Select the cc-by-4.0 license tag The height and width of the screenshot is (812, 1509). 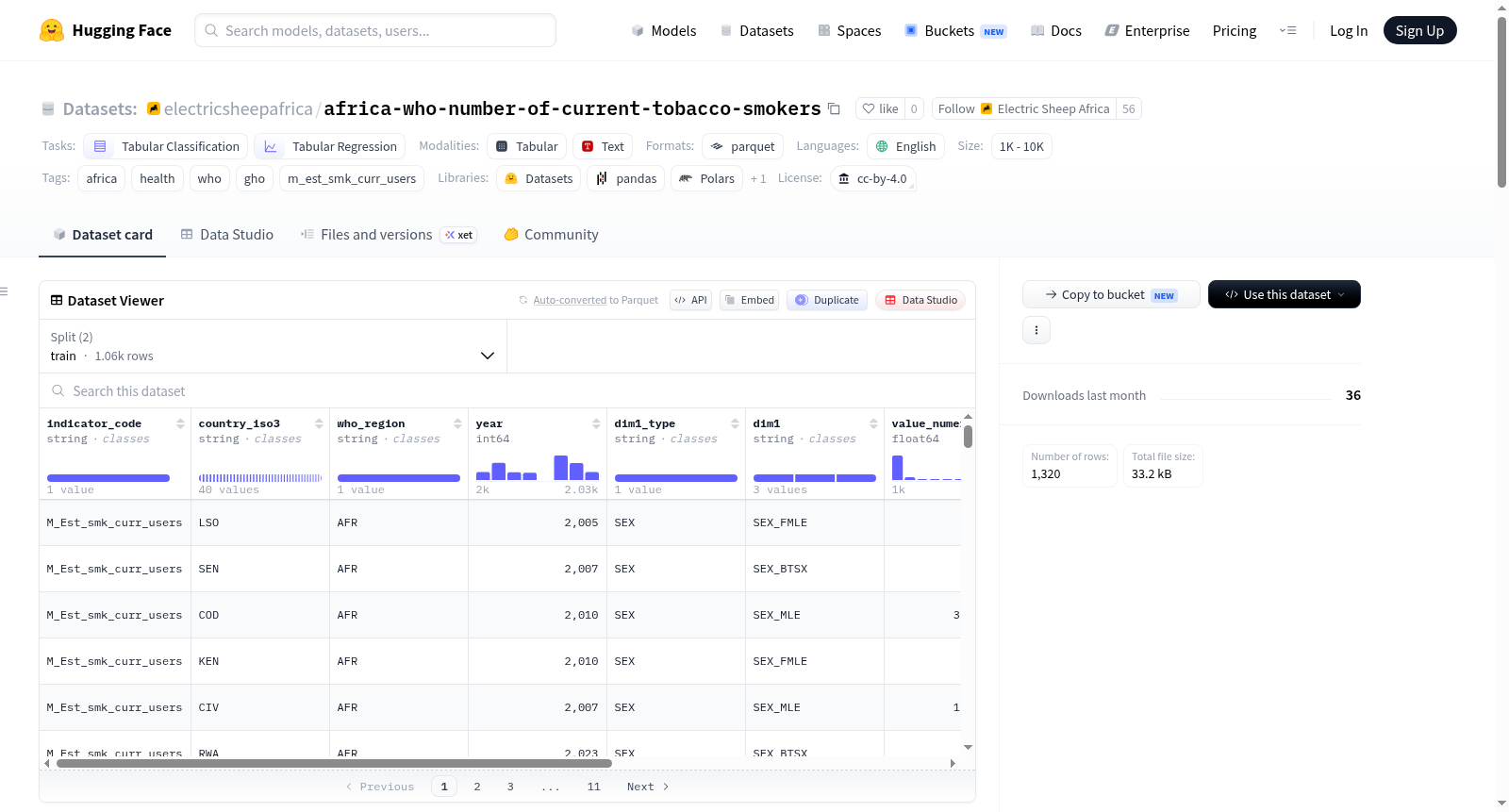pyautogui.click(x=873, y=178)
